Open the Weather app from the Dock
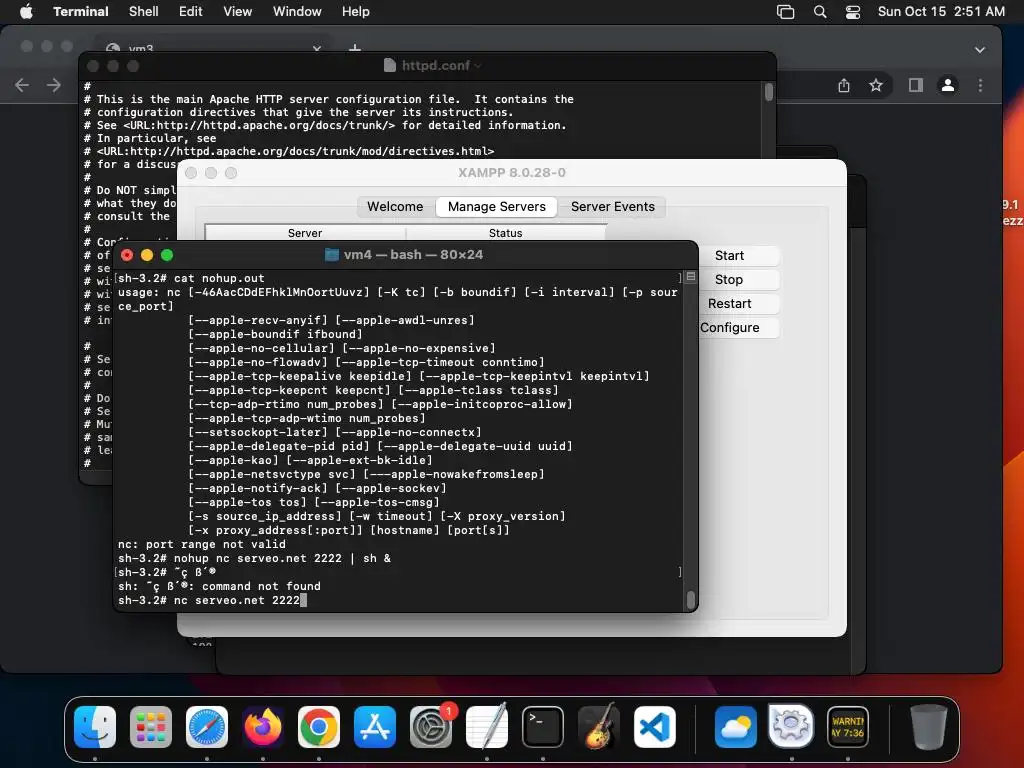1024x768 pixels. point(735,727)
